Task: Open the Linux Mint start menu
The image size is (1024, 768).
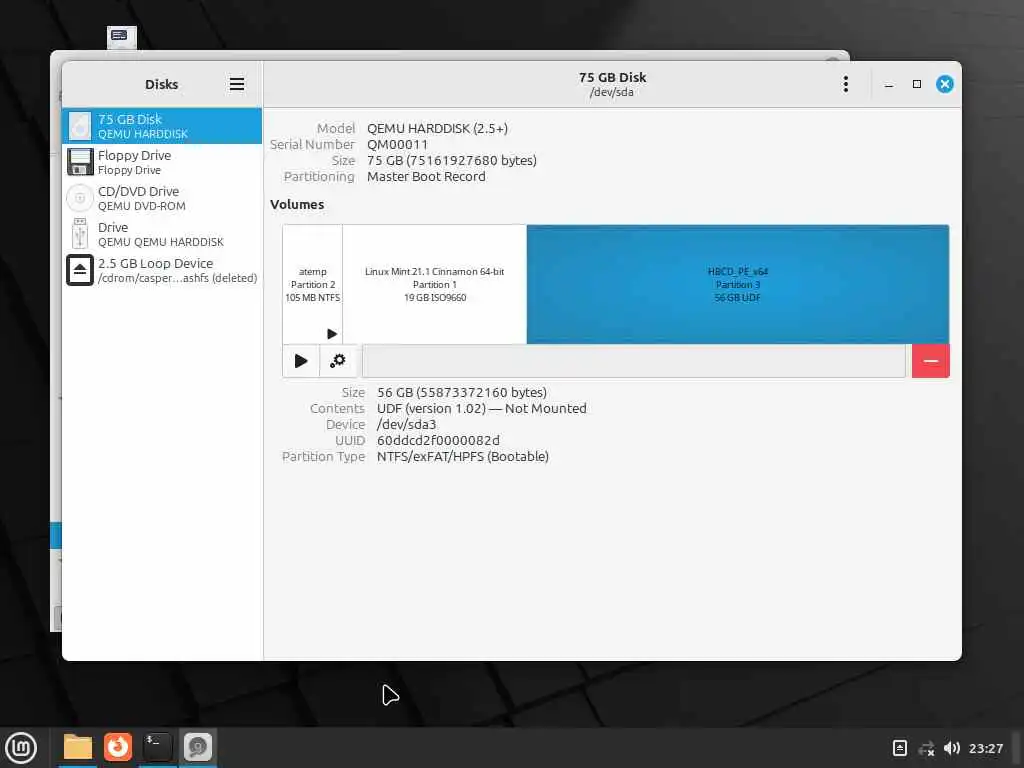Action: (x=22, y=748)
